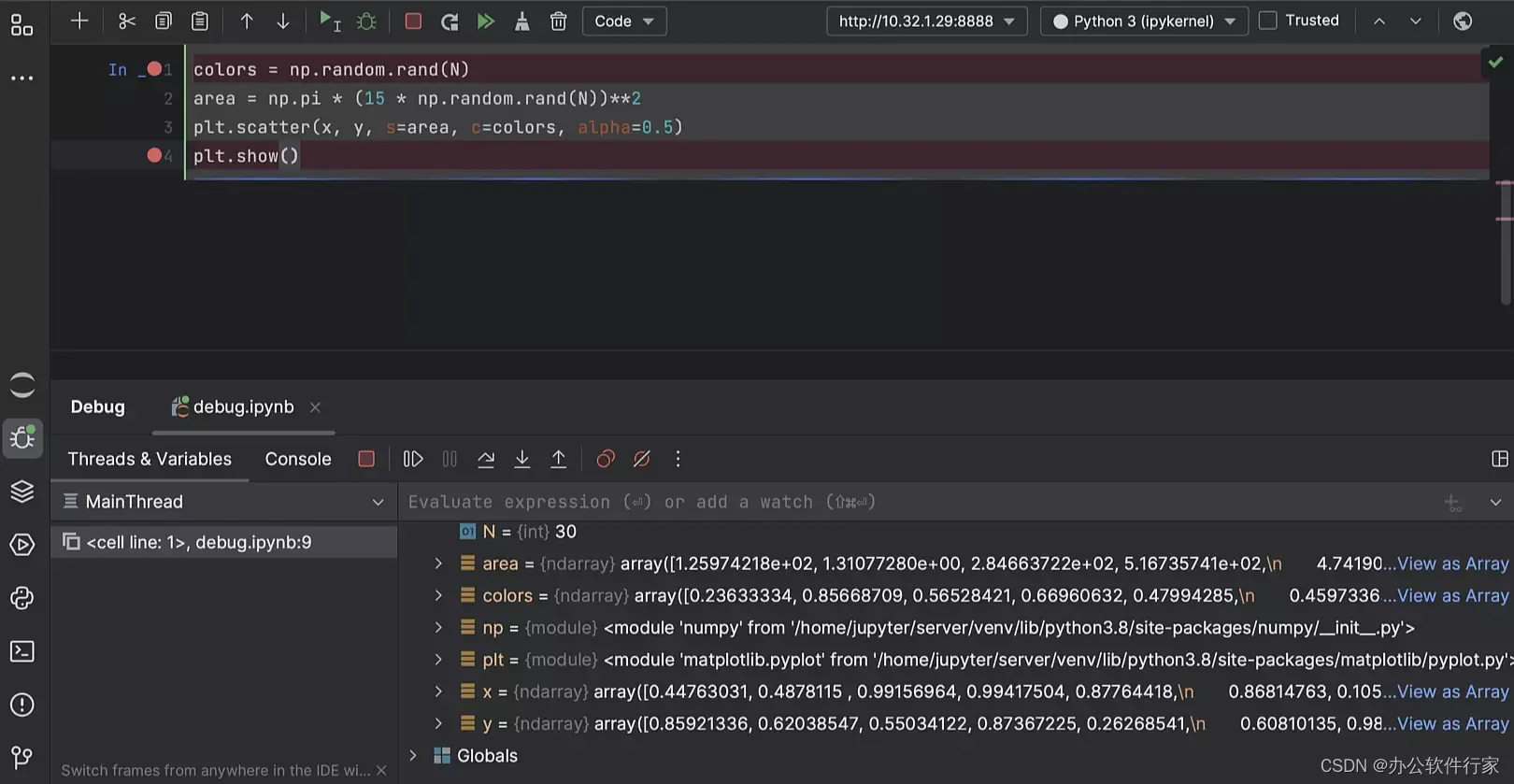The height and width of the screenshot is (784, 1514).
Task: Expand the colors ndarray variable
Action: click(x=438, y=595)
